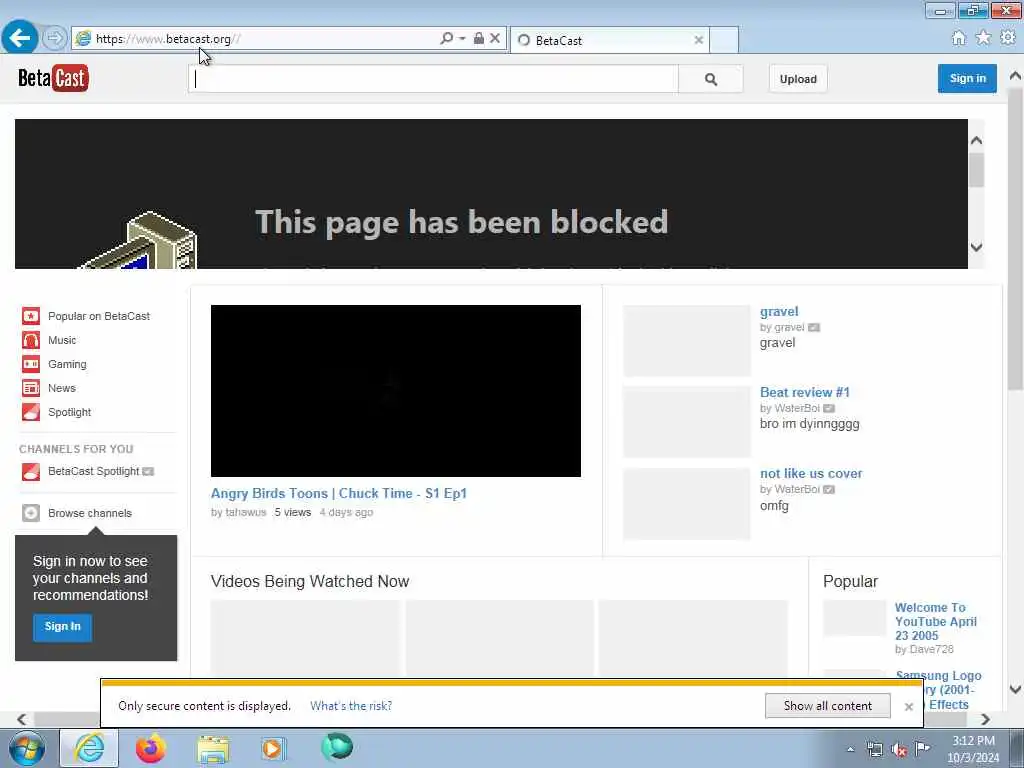The width and height of the screenshot is (1024, 768).
Task: Click the BetaCast logo
Action: tap(53, 78)
